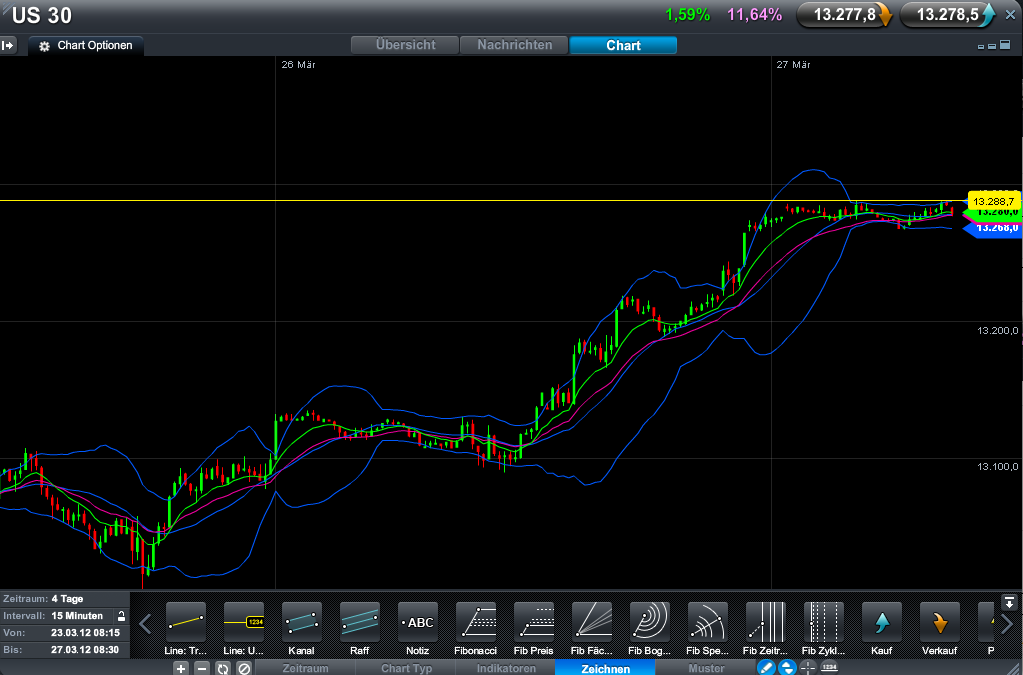Click the yellow 13.288,7 price label
The width and height of the screenshot is (1023, 675).
point(992,201)
